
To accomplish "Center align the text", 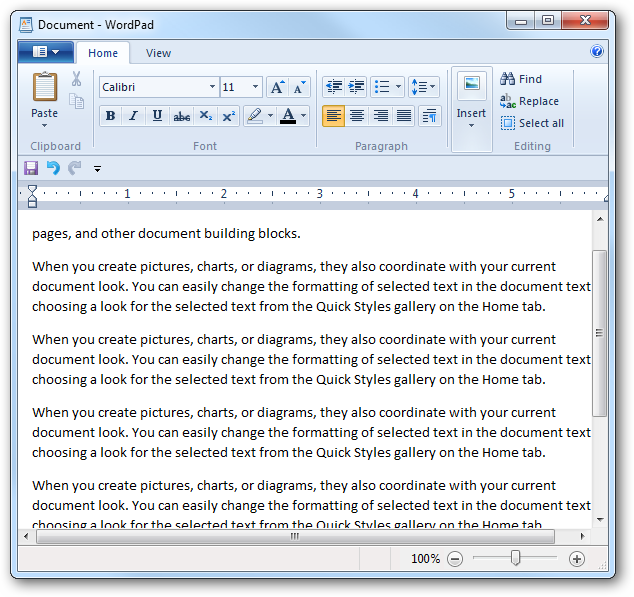I will coord(357,116).
